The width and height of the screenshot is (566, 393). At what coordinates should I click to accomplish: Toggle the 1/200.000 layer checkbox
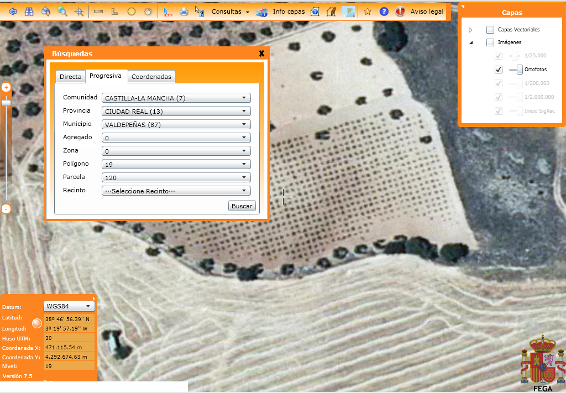[498, 83]
